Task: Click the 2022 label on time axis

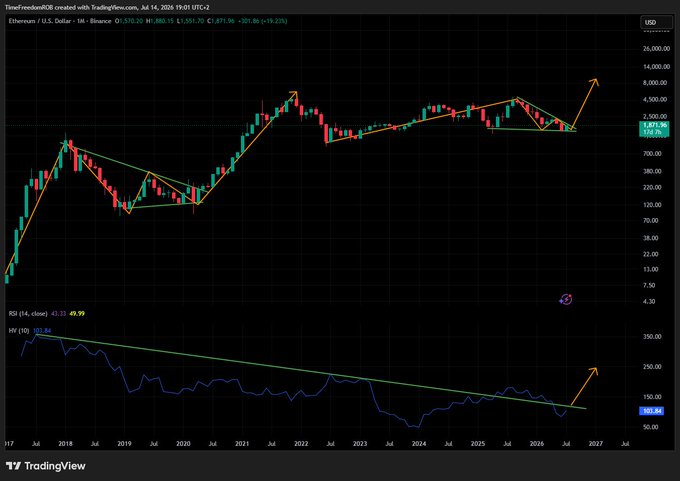Action: pyautogui.click(x=301, y=444)
